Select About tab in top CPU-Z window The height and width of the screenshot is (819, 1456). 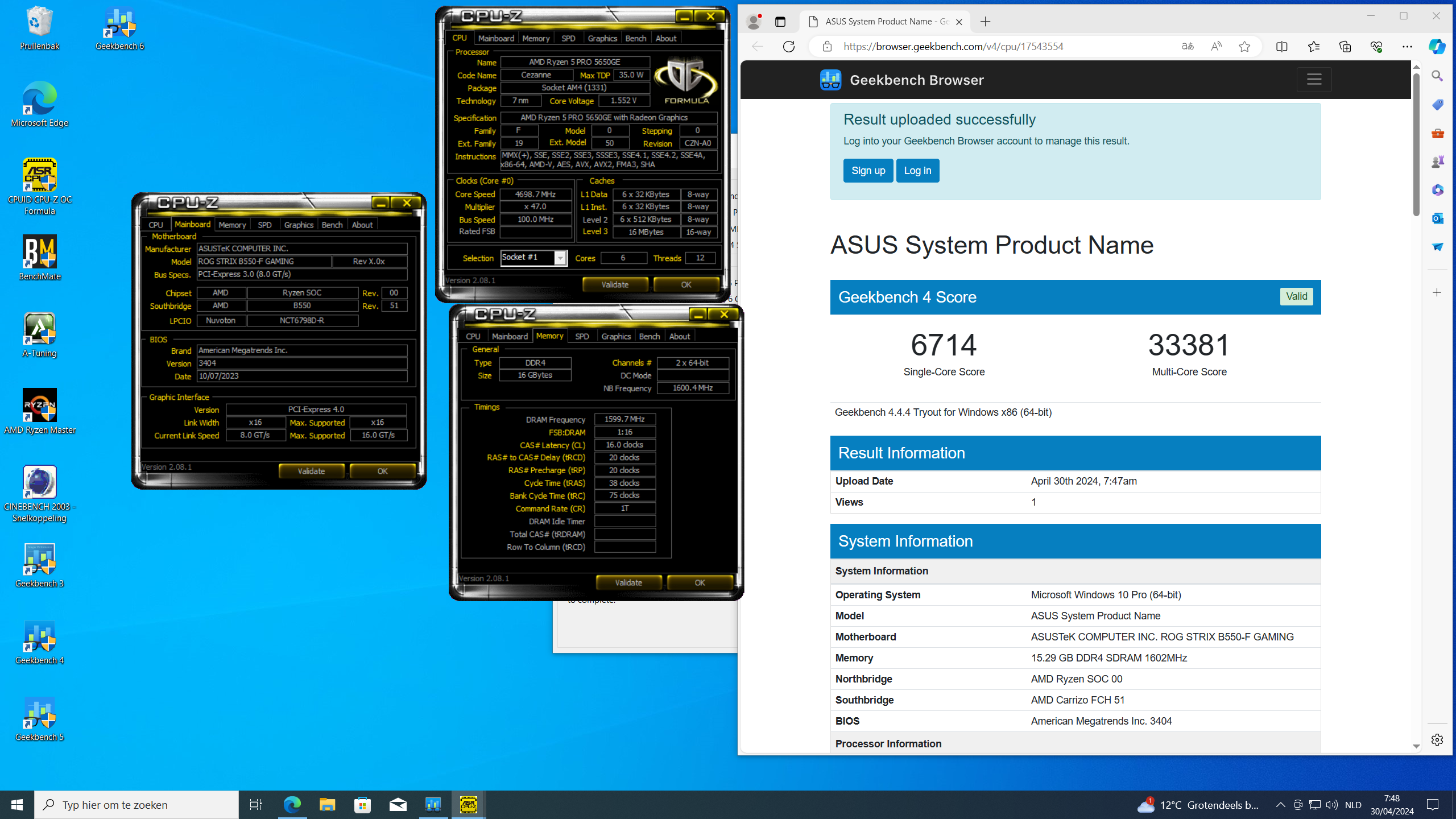point(666,38)
